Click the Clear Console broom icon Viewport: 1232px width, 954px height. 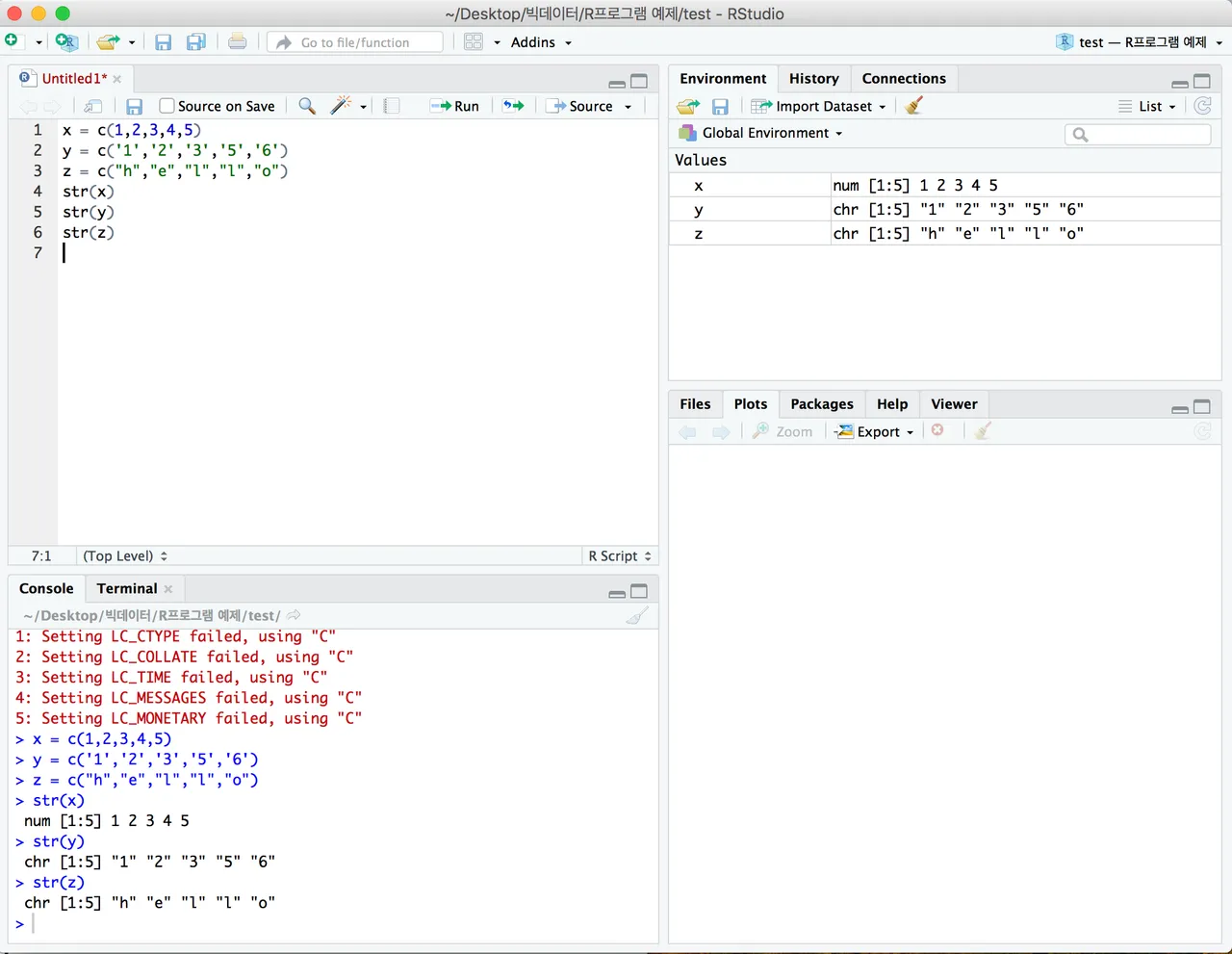[x=637, y=615]
